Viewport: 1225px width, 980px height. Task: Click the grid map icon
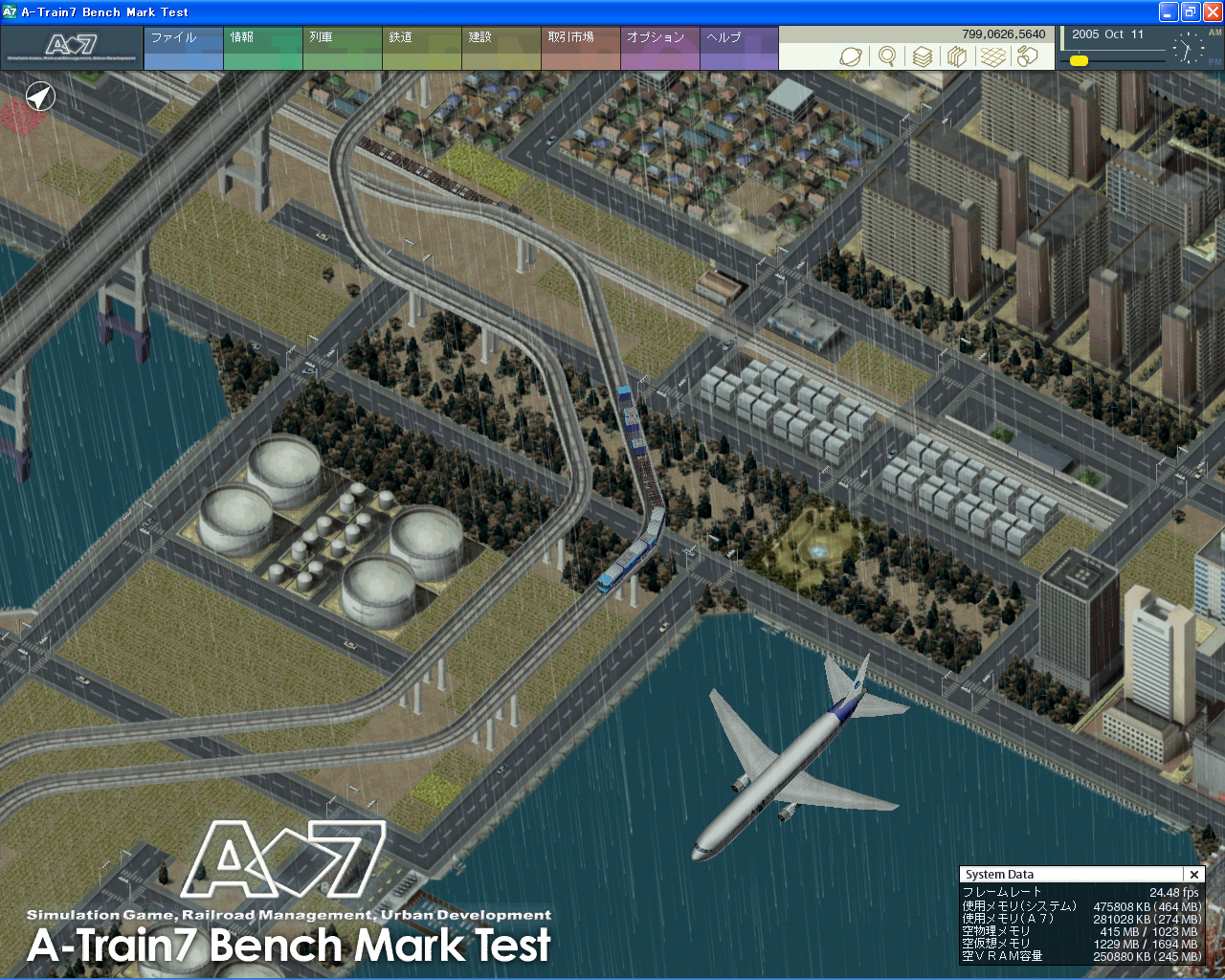point(992,56)
